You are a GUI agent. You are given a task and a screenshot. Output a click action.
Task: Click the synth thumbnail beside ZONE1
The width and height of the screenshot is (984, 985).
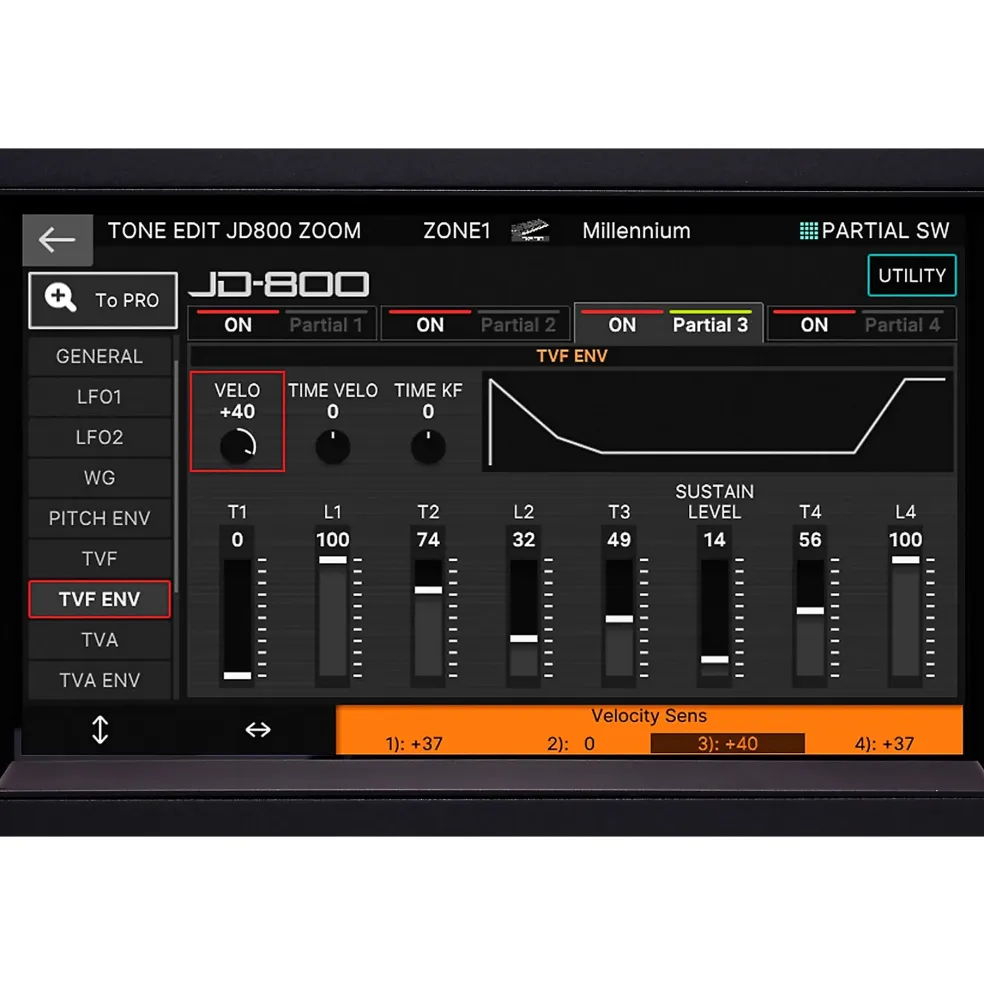coord(530,230)
